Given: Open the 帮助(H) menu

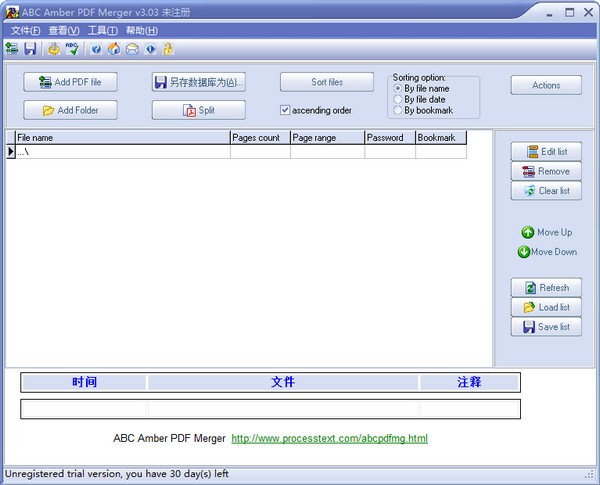Looking at the screenshot, I should pyautogui.click(x=142, y=31).
